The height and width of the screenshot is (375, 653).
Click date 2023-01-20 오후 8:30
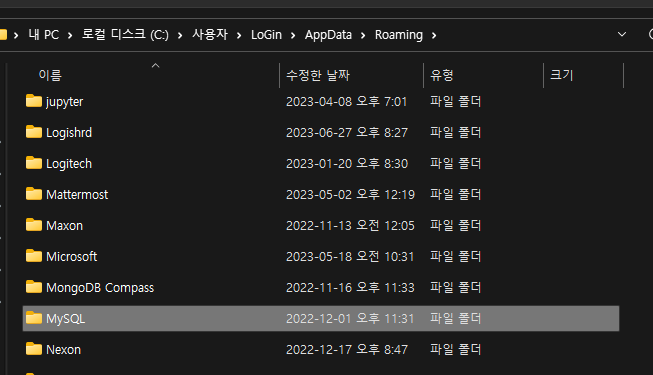(347, 163)
